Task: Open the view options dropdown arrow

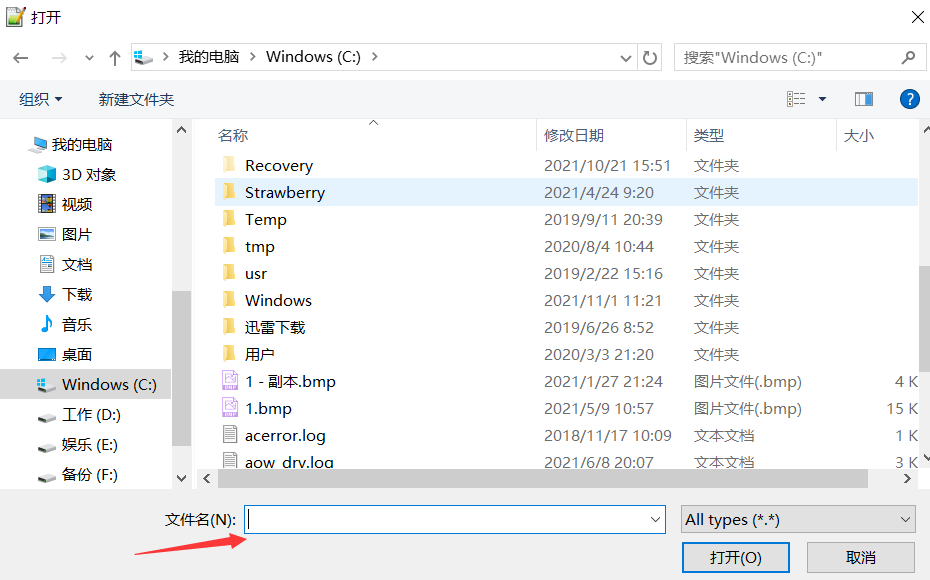Action: click(x=822, y=99)
